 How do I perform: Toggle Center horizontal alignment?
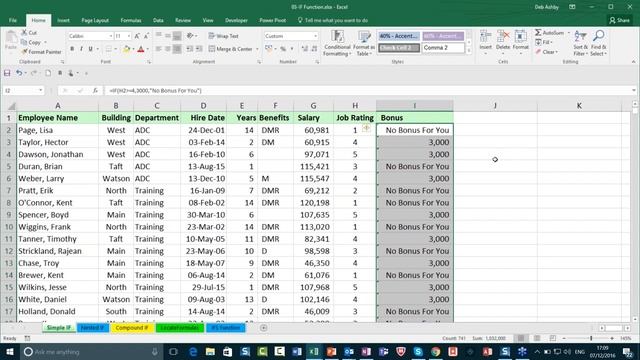[168, 49]
